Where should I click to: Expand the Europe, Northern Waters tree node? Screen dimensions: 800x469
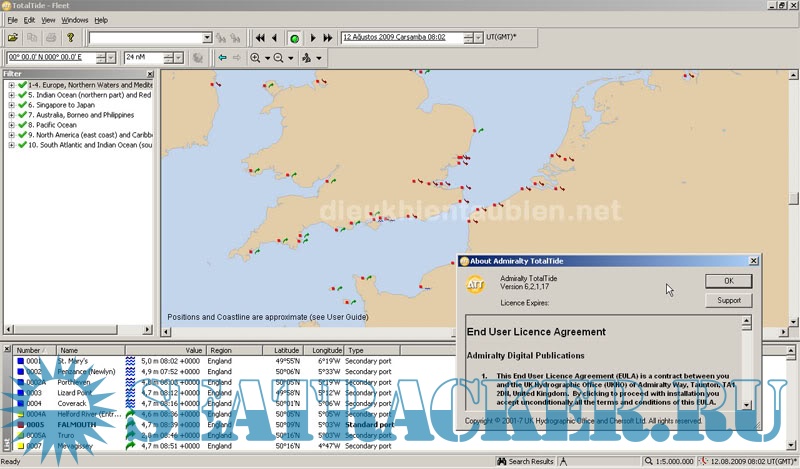tap(11, 85)
